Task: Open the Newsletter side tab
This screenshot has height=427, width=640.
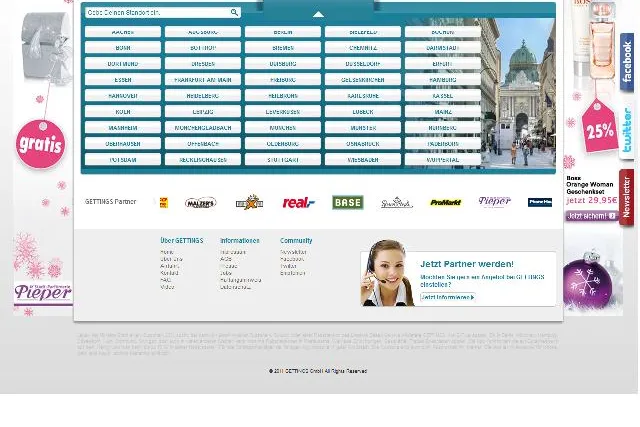Action: (x=627, y=197)
